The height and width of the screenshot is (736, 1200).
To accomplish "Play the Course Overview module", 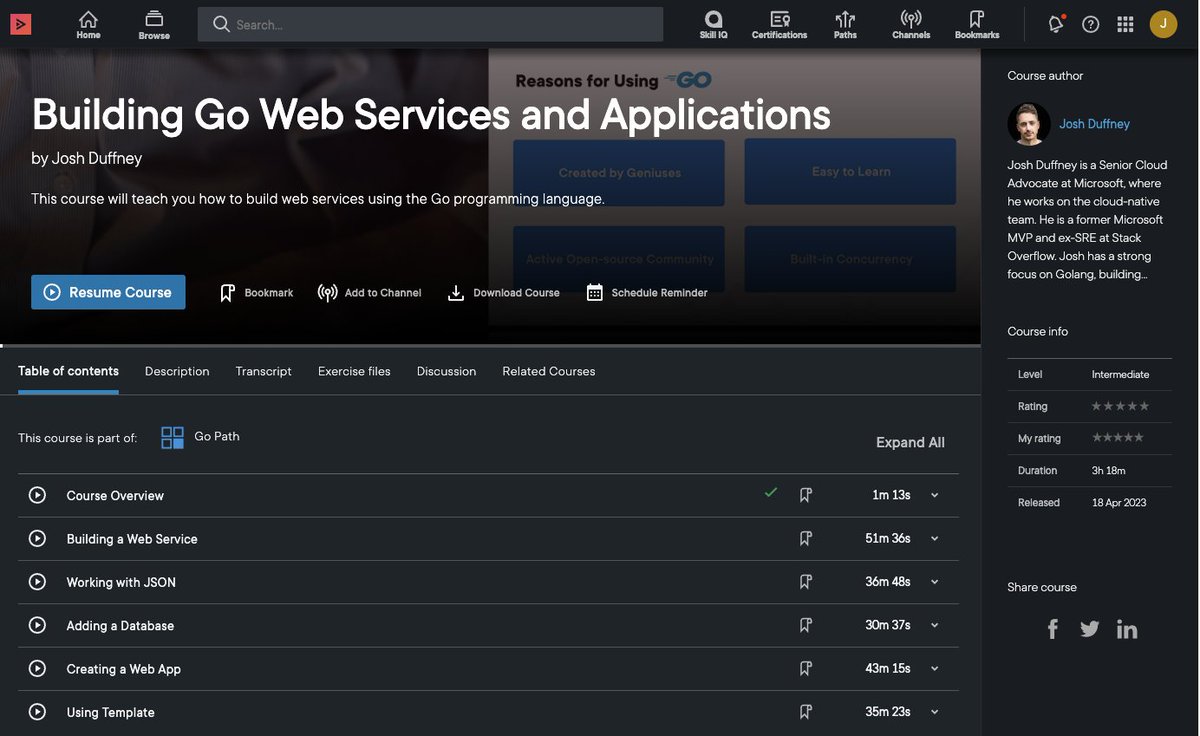I will point(37,495).
